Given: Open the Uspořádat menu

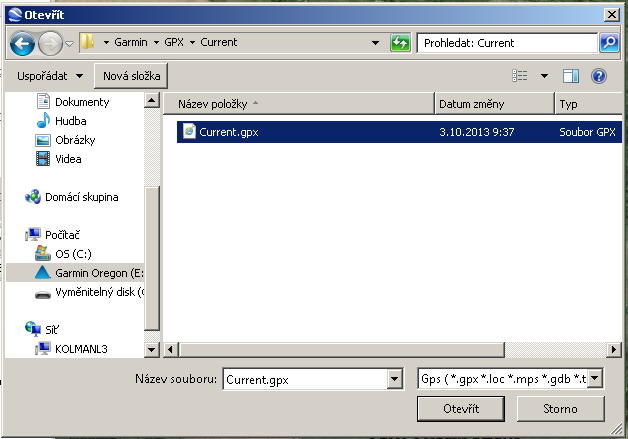Looking at the screenshot, I should tap(50, 76).
